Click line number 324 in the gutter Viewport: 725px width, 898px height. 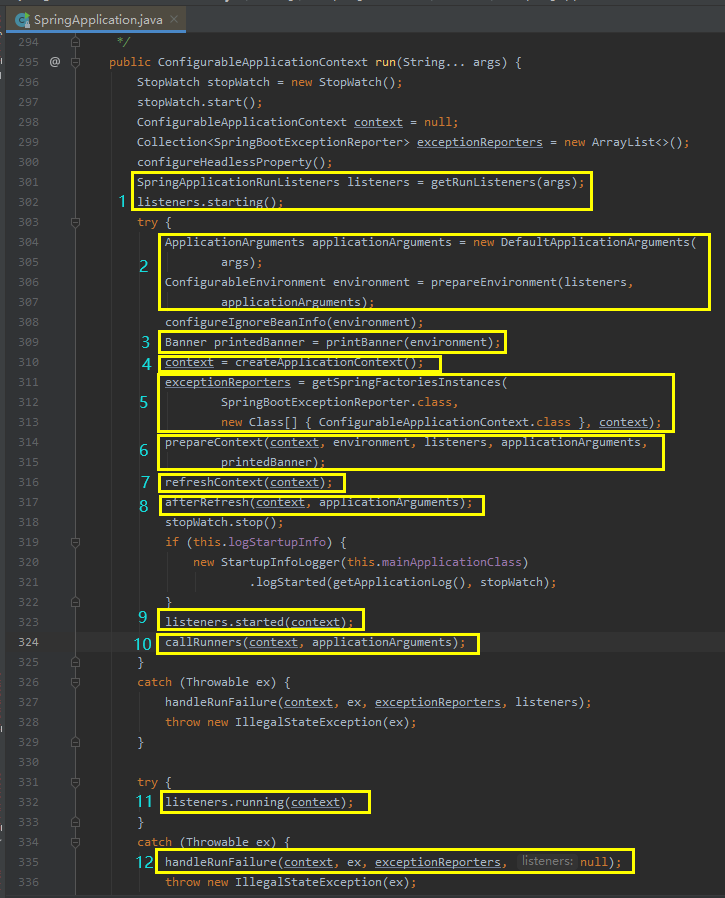pyautogui.click(x=28, y=642)
